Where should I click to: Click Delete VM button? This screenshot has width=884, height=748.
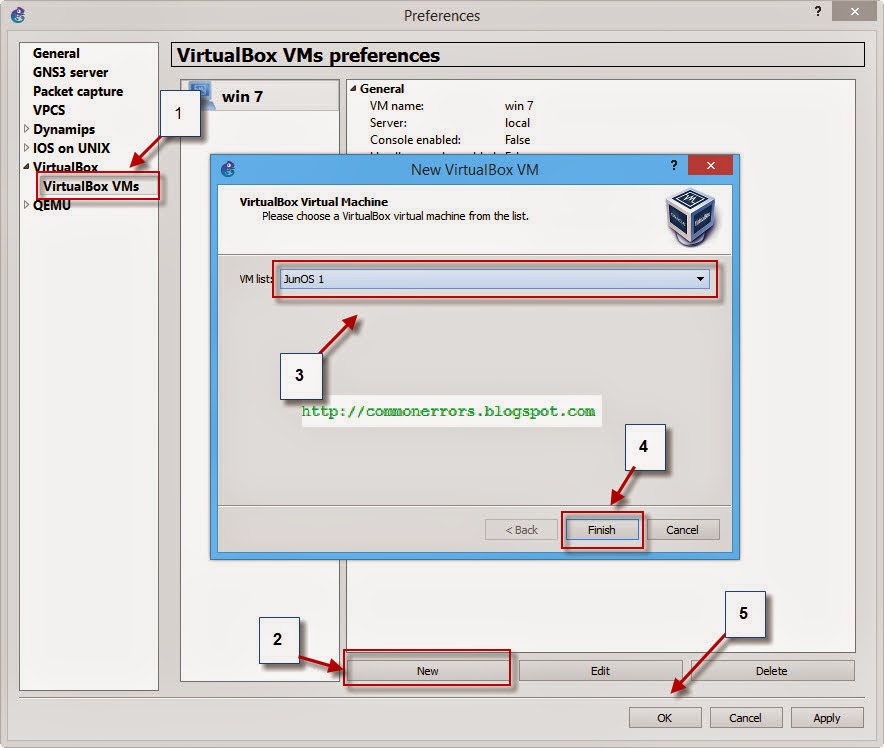point(772,671)
